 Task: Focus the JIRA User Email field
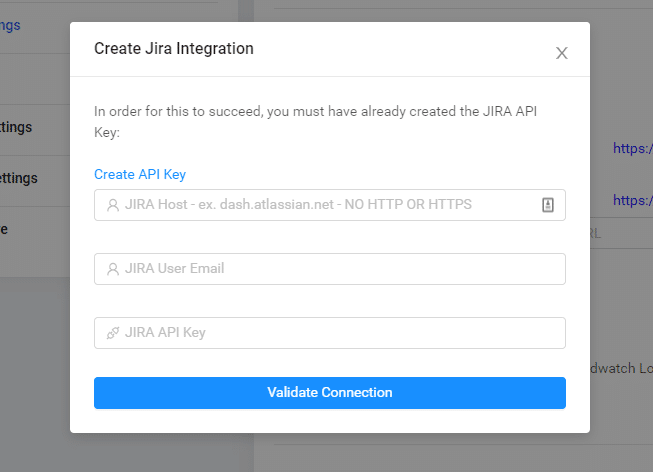[329, 269]
